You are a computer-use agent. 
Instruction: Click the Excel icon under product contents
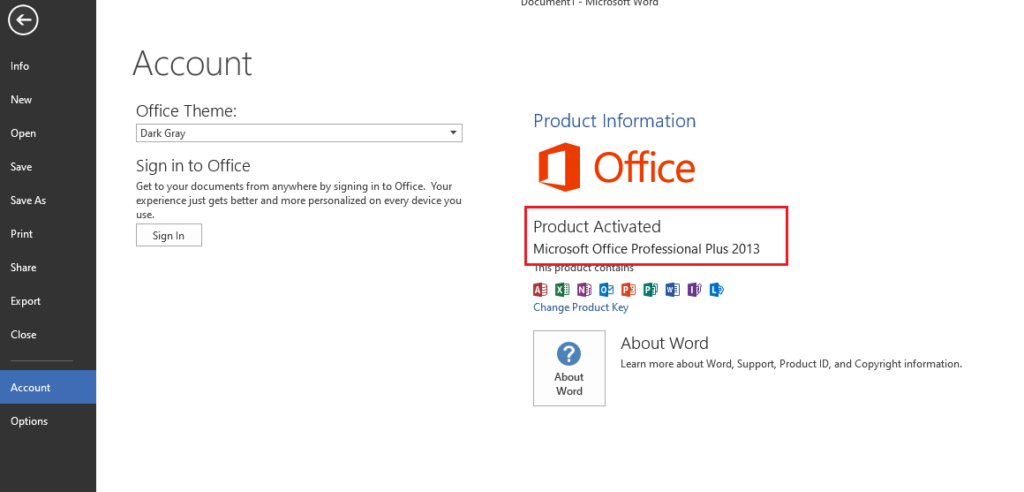(562, 289)
